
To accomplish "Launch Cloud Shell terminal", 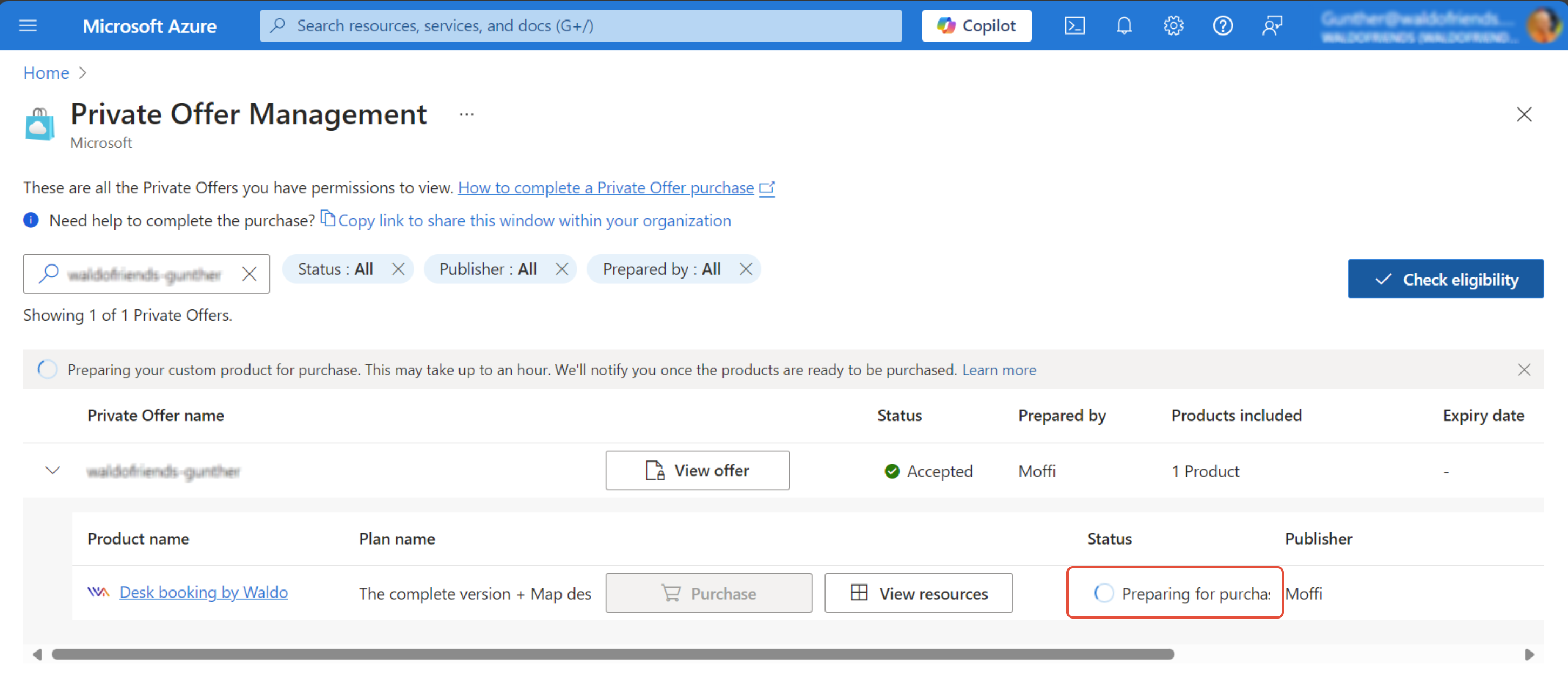I will point(1074,25).
